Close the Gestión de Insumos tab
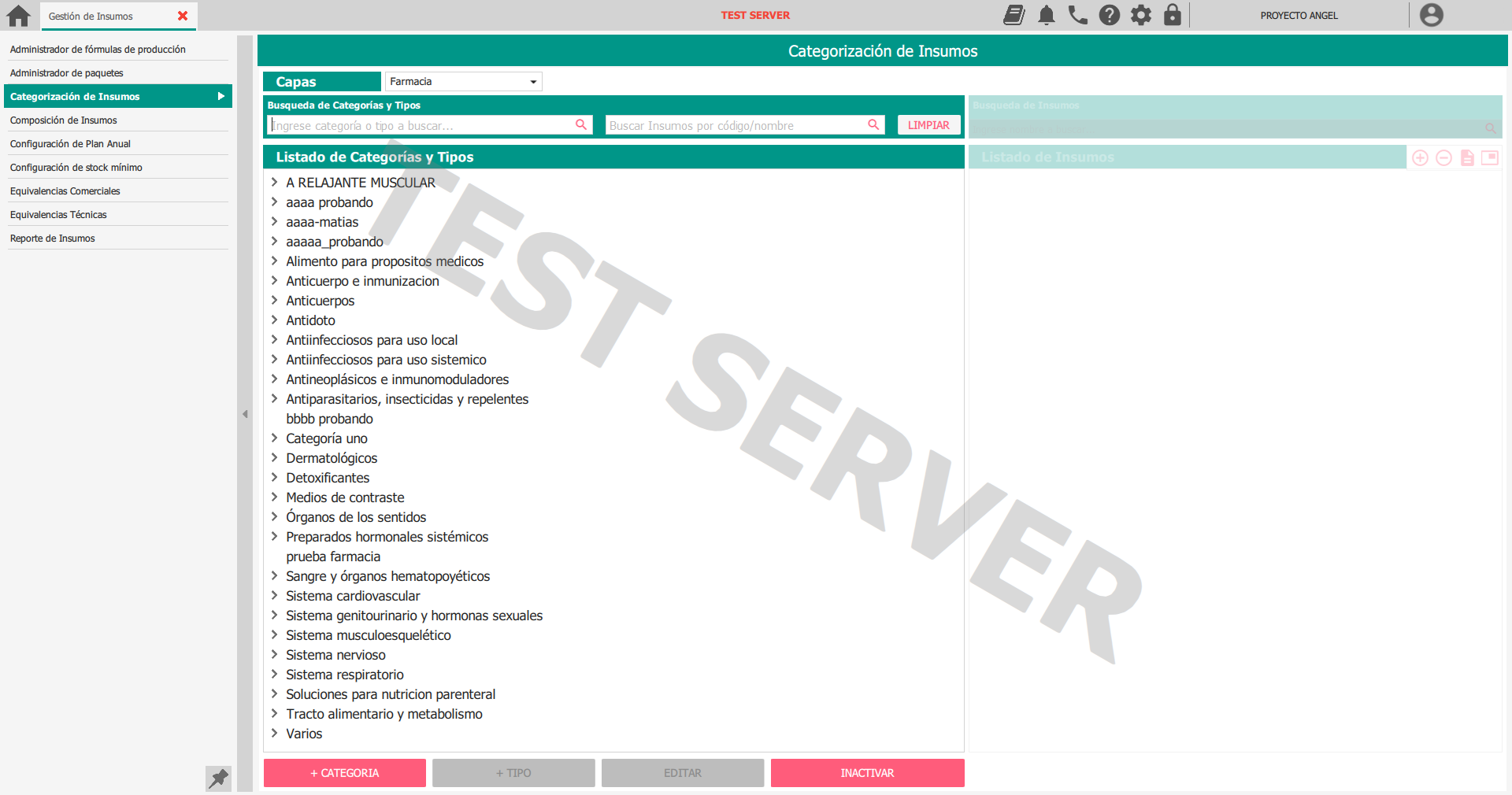This screenshot has height=795, width=1512. tap(183, 16)
